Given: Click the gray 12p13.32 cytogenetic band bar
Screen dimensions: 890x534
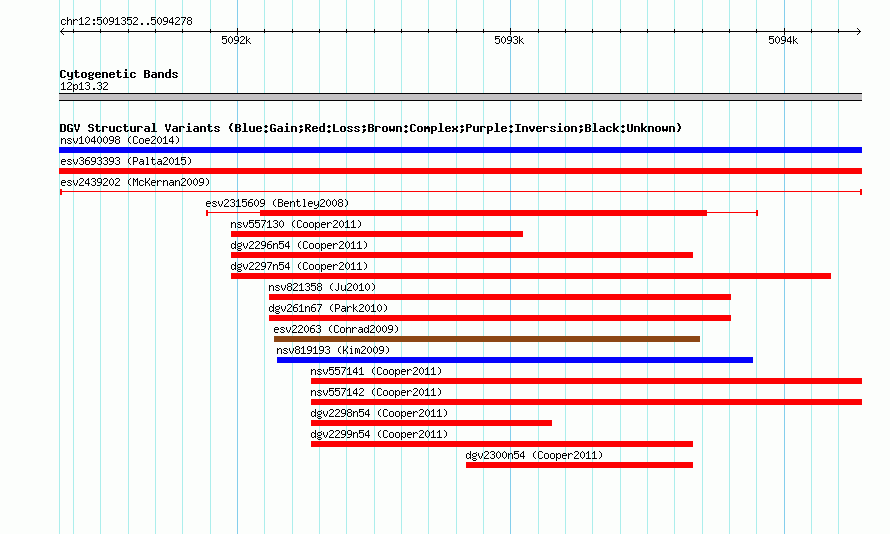Looking at the screenshot, I should [x=460, y=98].
